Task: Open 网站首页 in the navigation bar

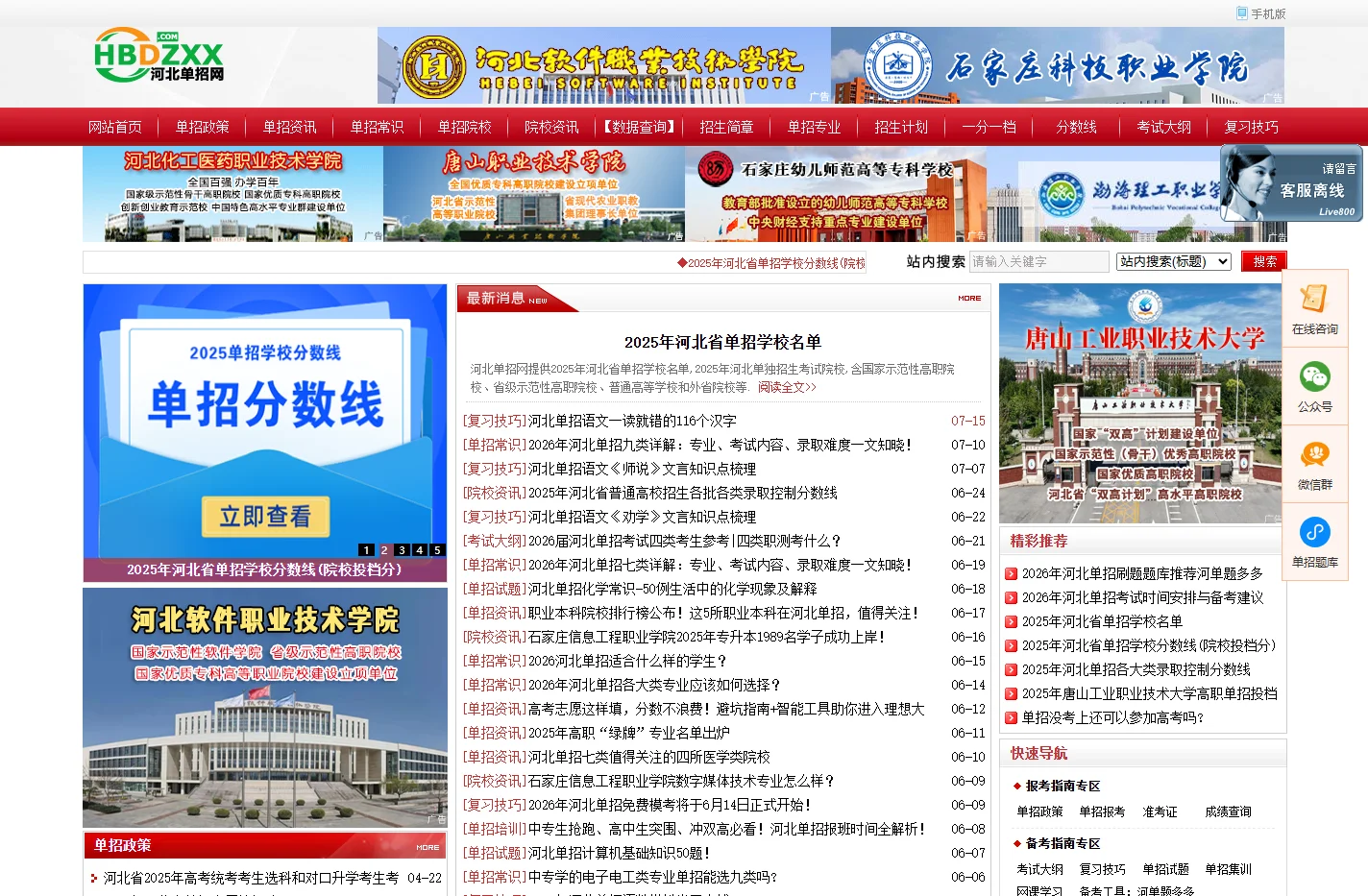Action: click(x=115, y=127)
